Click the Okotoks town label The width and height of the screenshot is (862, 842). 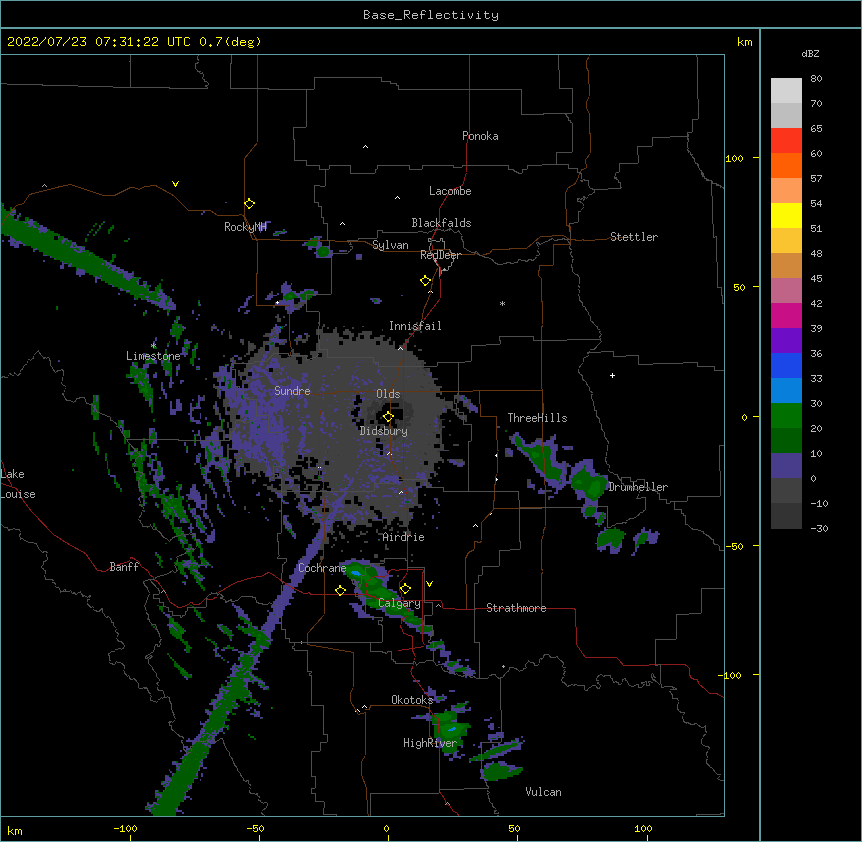[412, 700]
